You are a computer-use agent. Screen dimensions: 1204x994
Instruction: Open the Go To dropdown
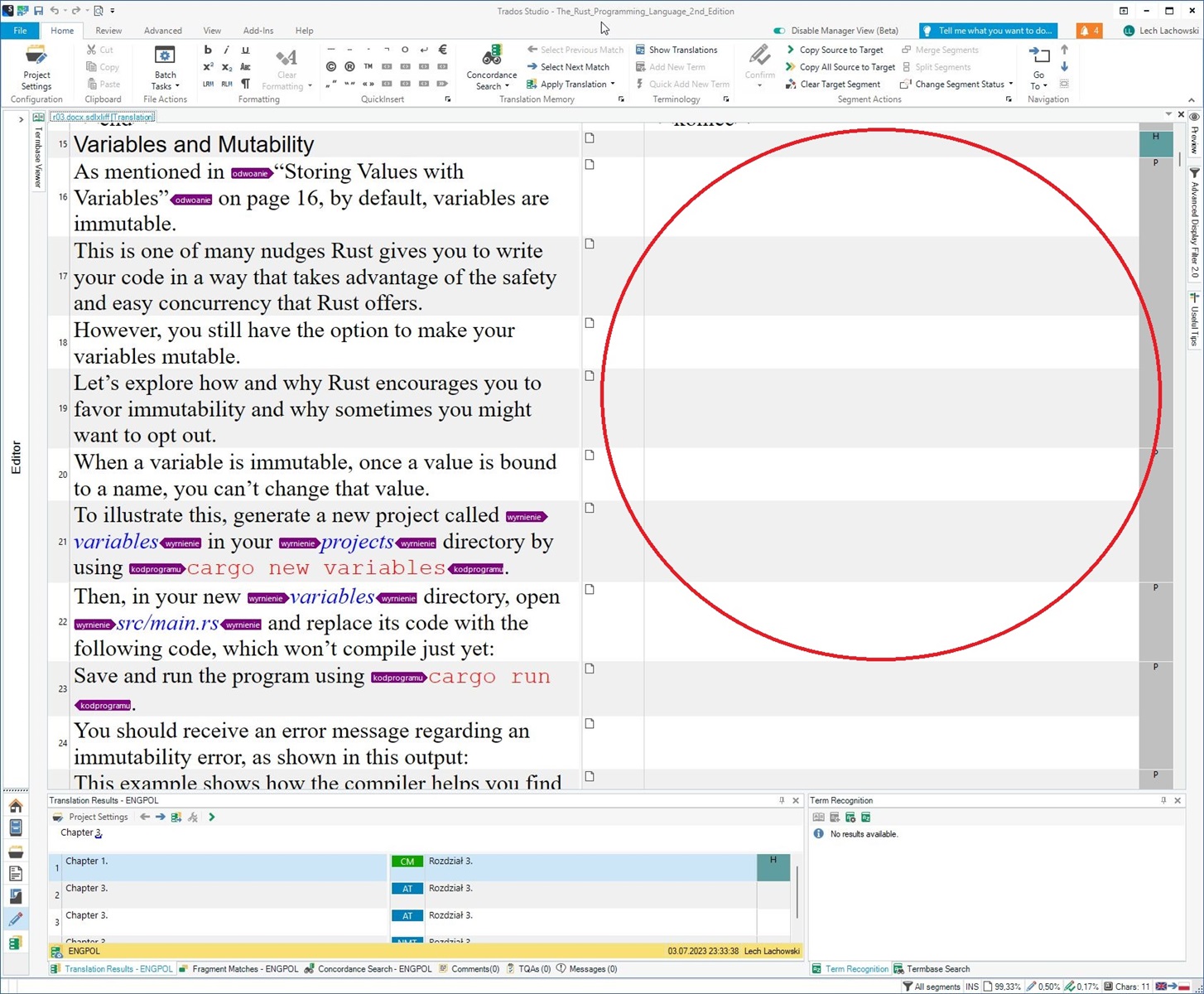tap(1038, 68)
